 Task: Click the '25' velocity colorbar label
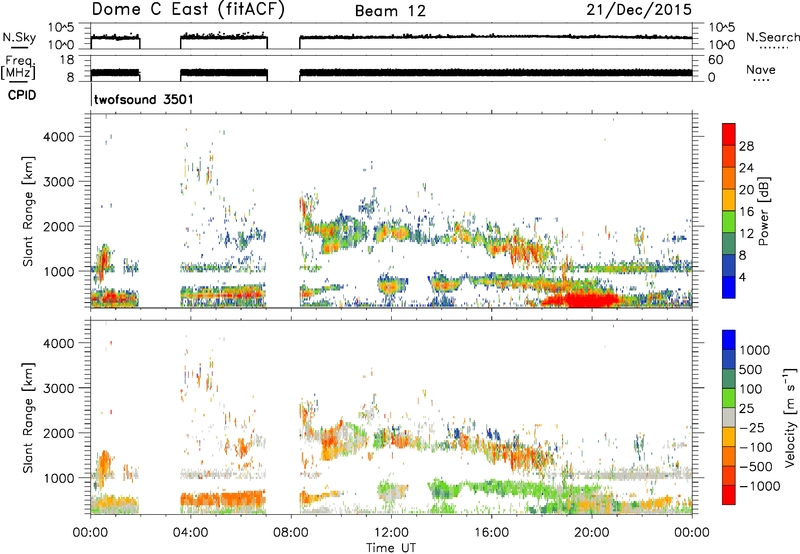[746, 409]
